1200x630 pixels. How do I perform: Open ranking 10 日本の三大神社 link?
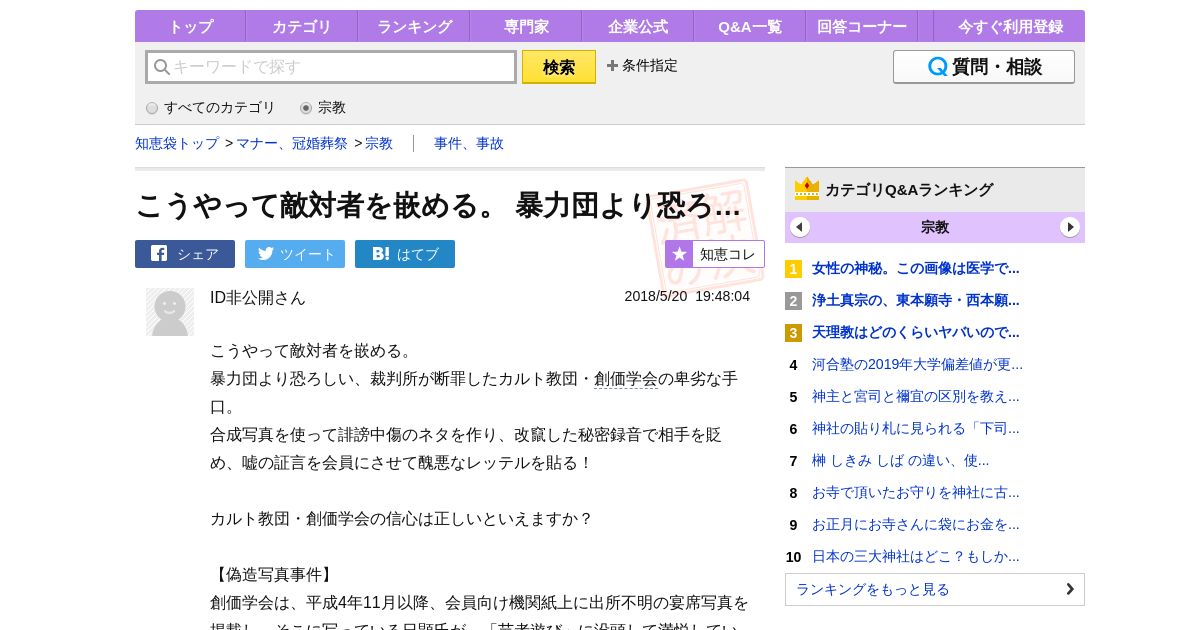(x=916, y=556)
